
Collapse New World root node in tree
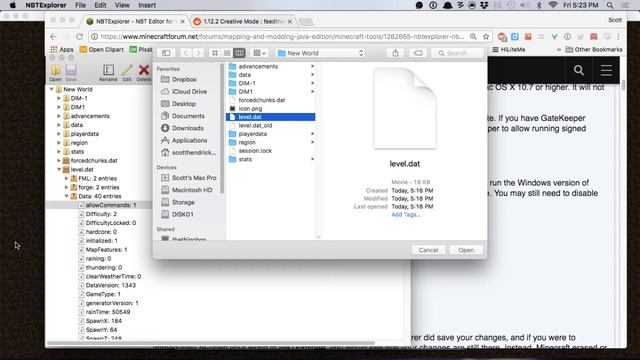(52, 89)
